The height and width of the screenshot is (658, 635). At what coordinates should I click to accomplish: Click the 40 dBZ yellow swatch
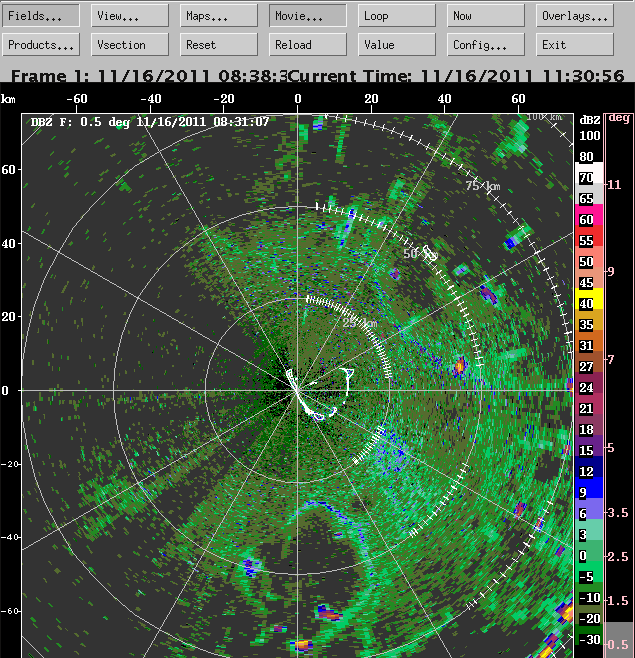[x=589, y=299]
